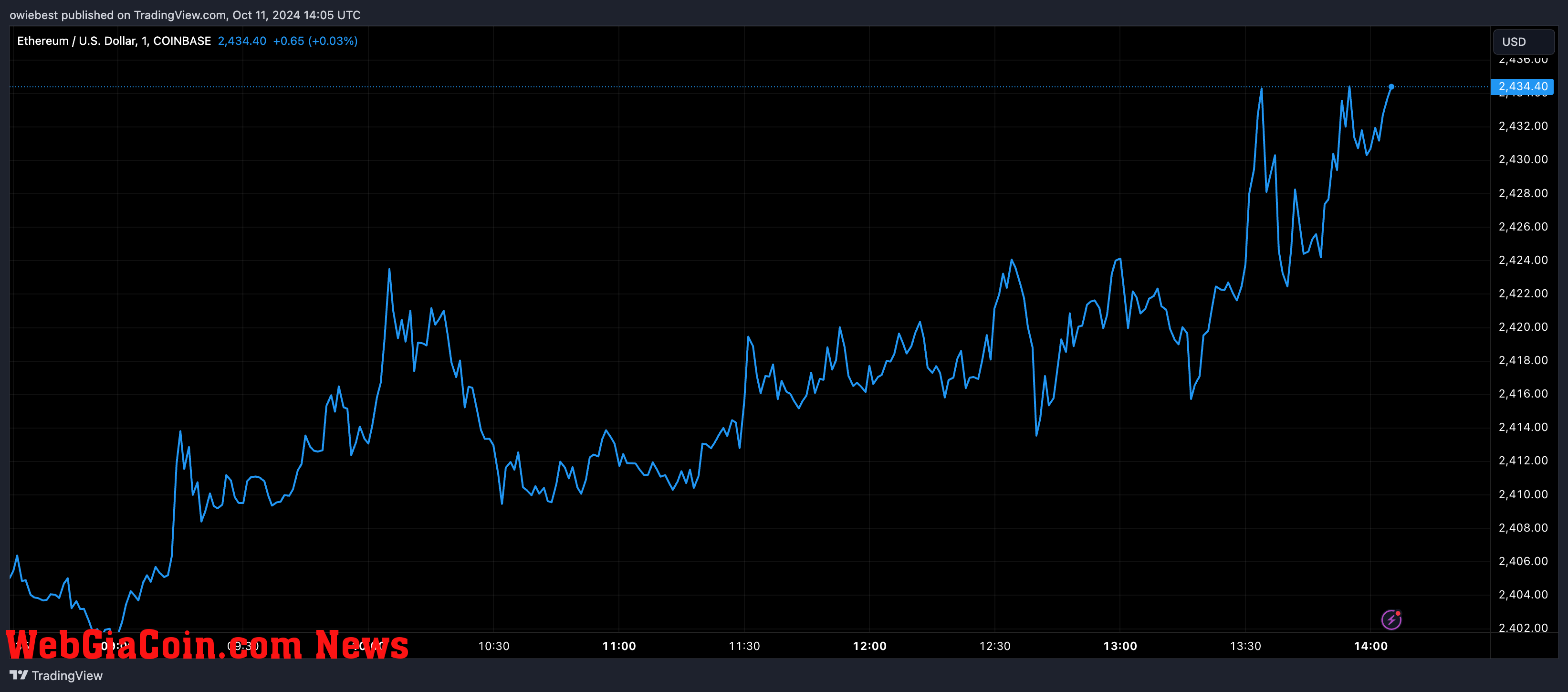Click the 2,408.00 price axis label
Viewport: 1568px width, 692px height.
[1523, 528]
